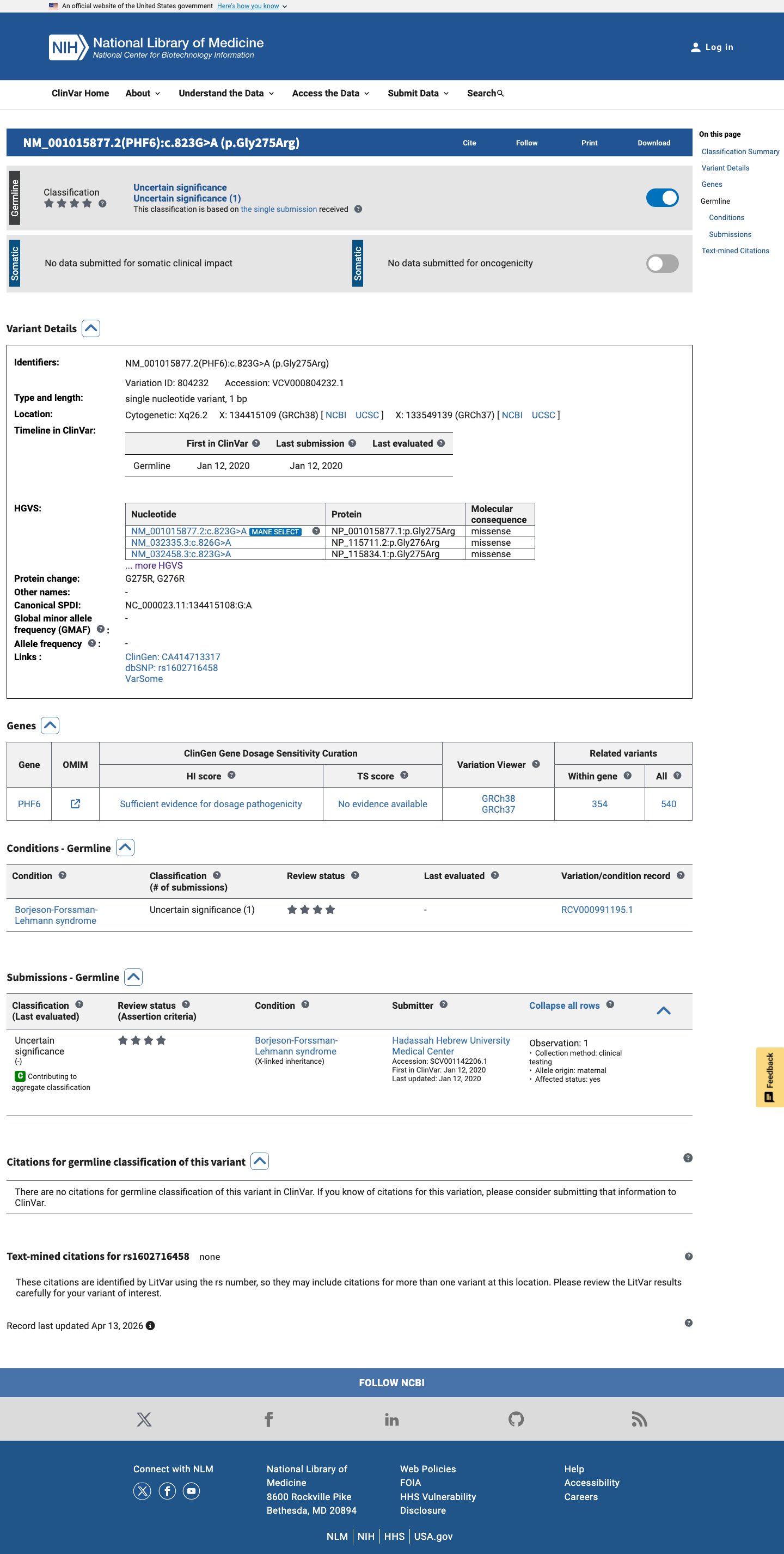Click the LinkedIn icon under Follow NCBI
This screenshot has width=784, height=1554.
(x=392, y=1419)
